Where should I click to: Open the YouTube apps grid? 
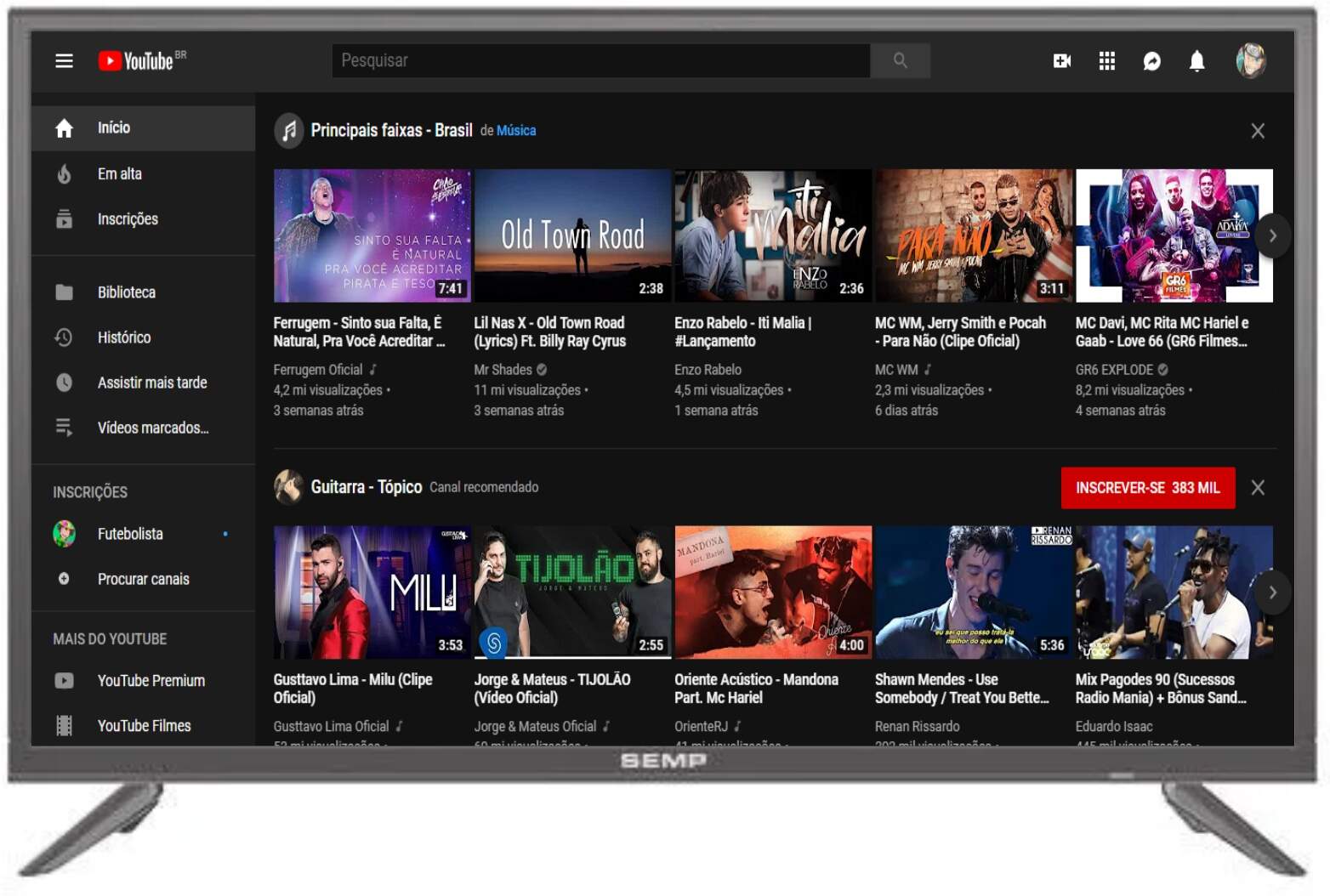point(1106,60)
